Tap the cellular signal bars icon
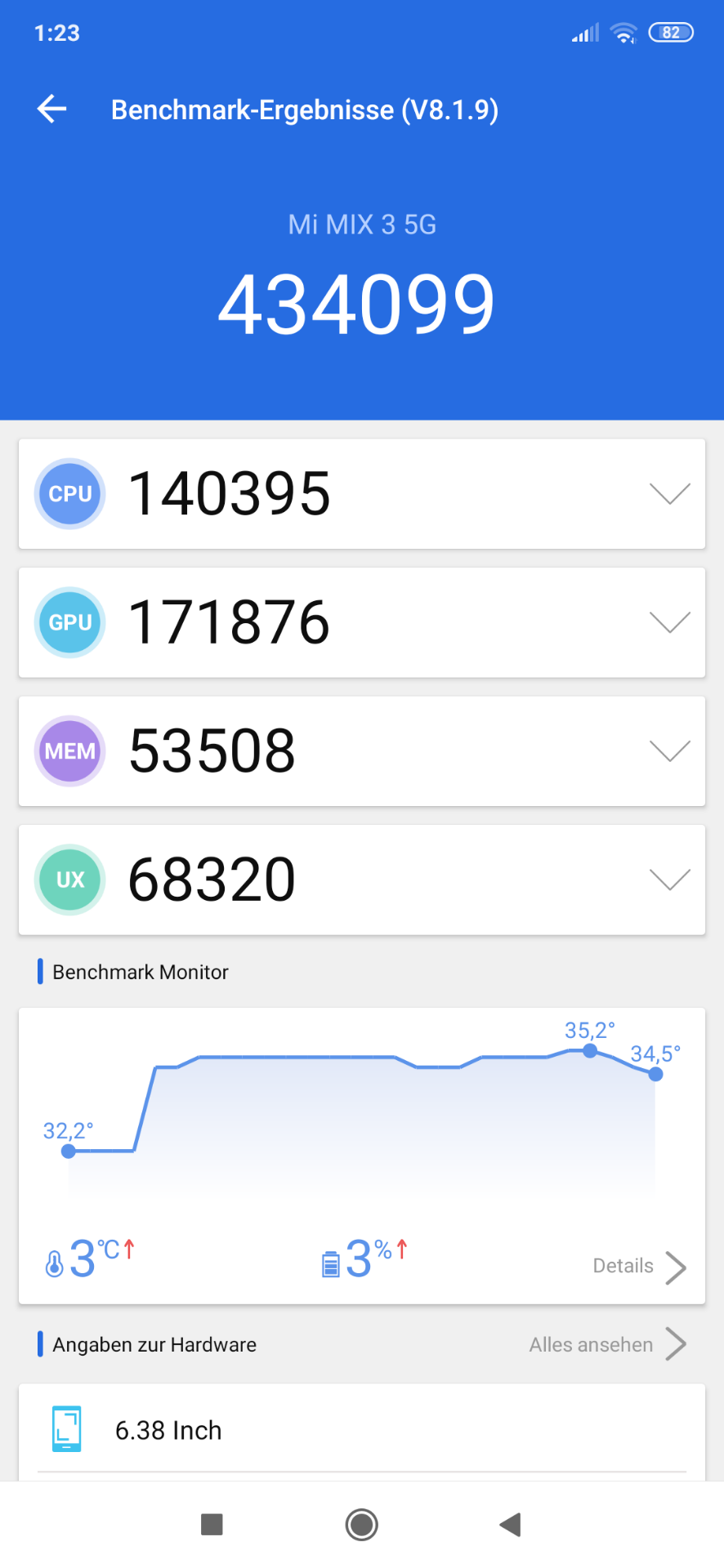 pyautogui.click(x=585, y=33)
